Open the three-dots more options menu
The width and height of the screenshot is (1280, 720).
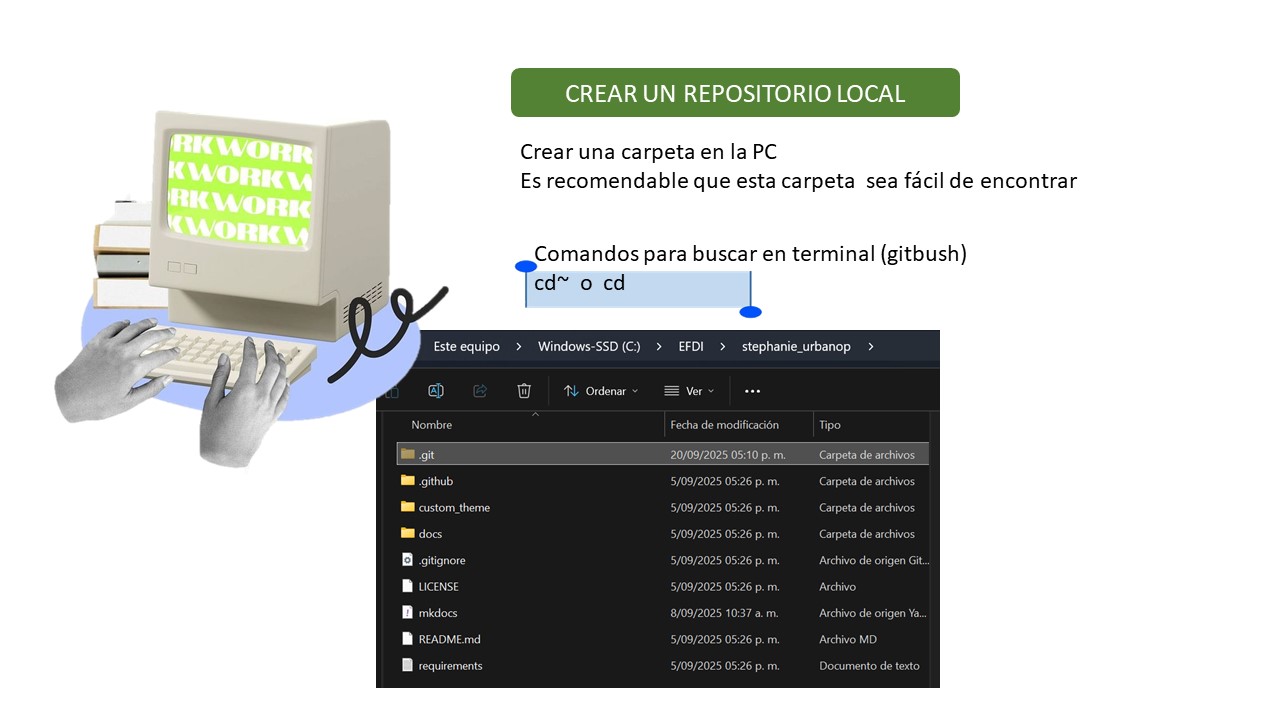click(x=753, y=391)
